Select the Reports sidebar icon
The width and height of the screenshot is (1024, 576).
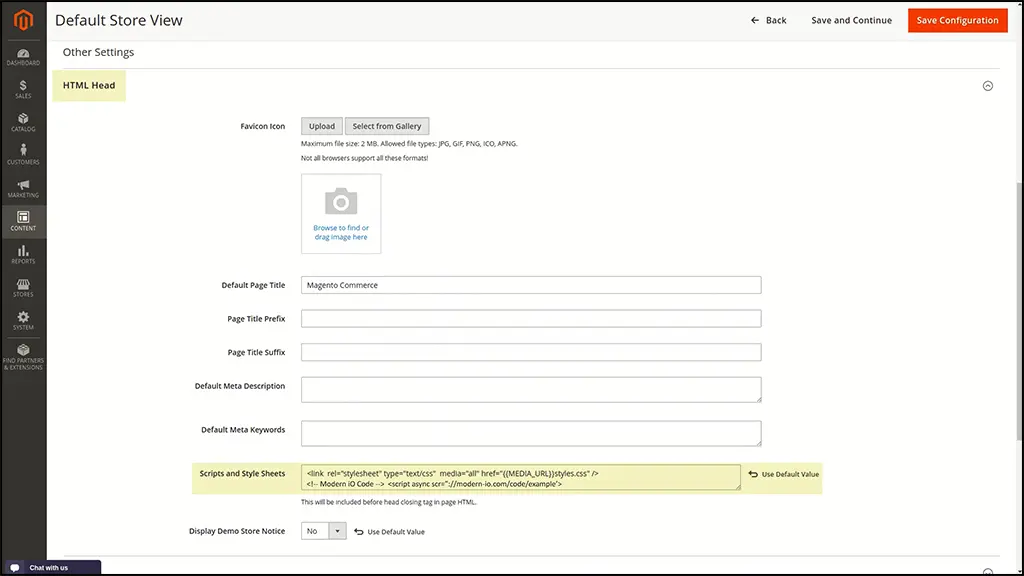click(x=23, y=254)
